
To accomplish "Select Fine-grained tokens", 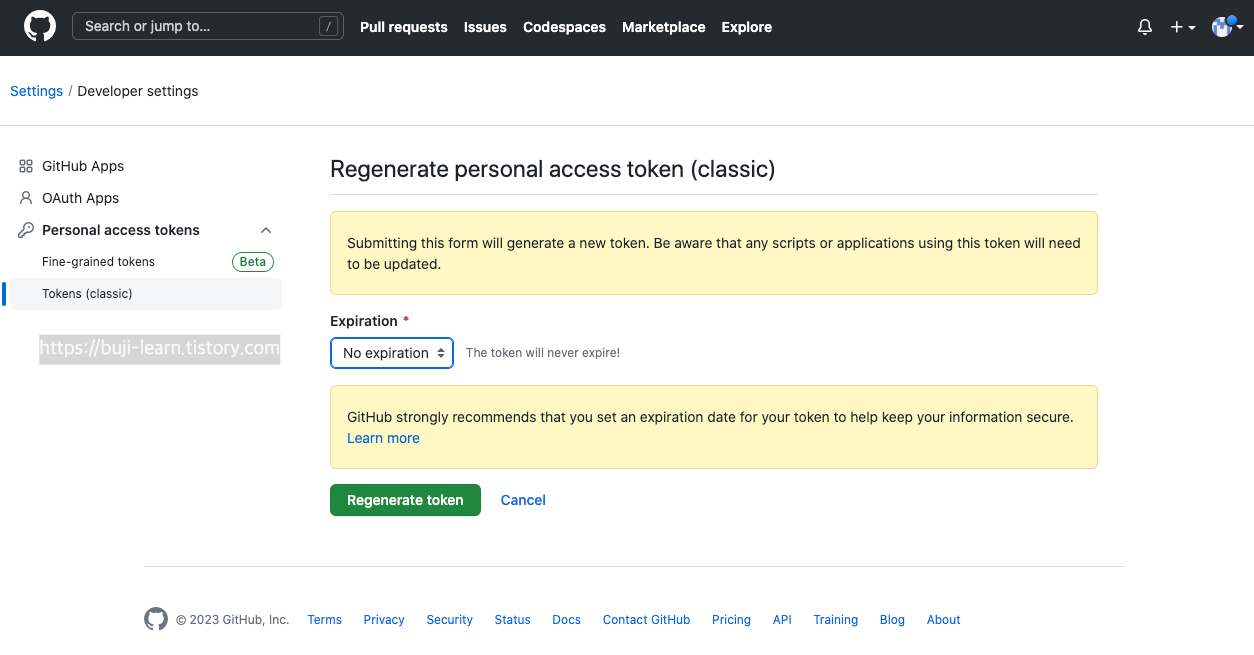I will coord(98,262).
